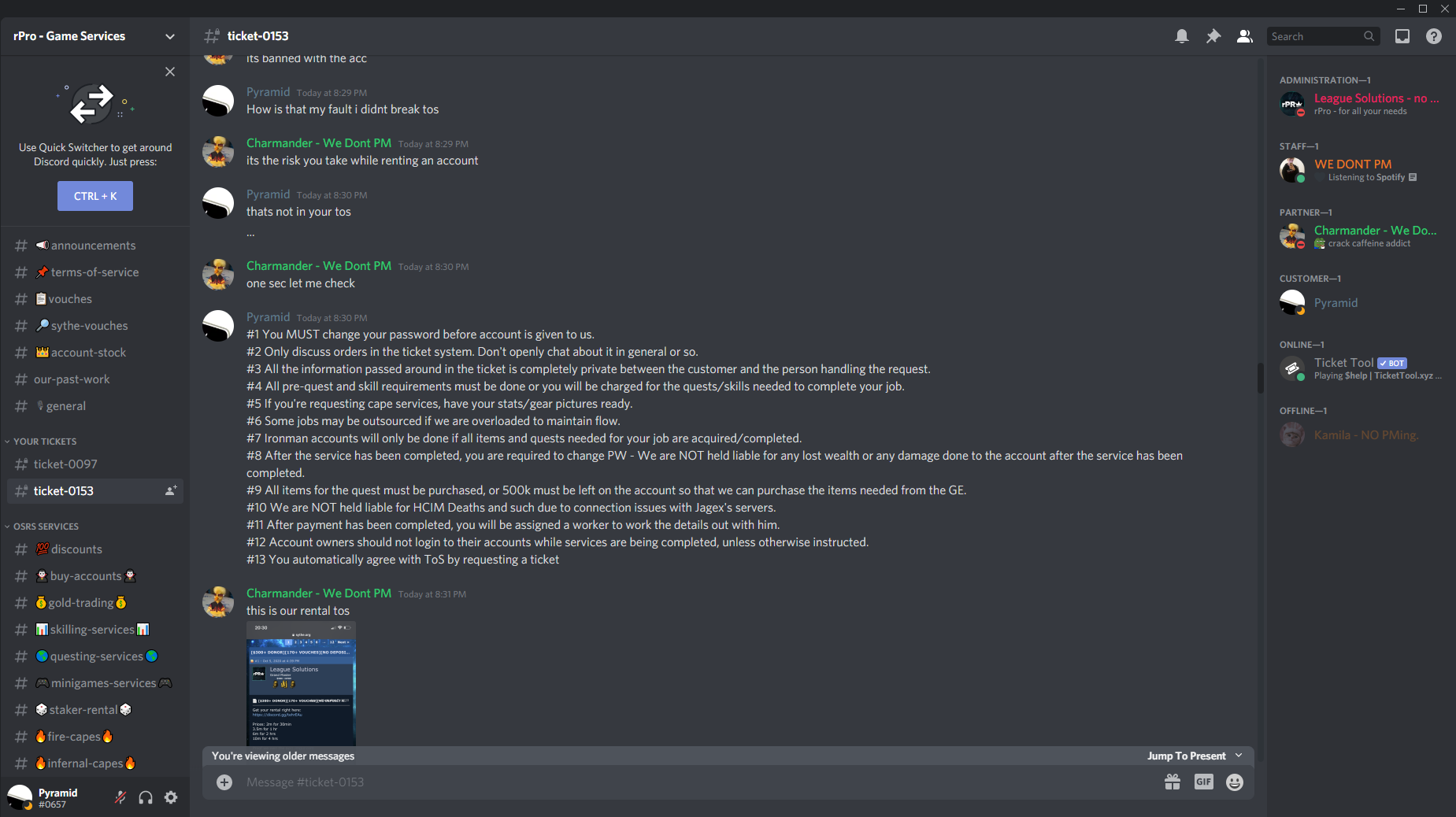
Task: Open Discord help
Action: [1434, 36]
